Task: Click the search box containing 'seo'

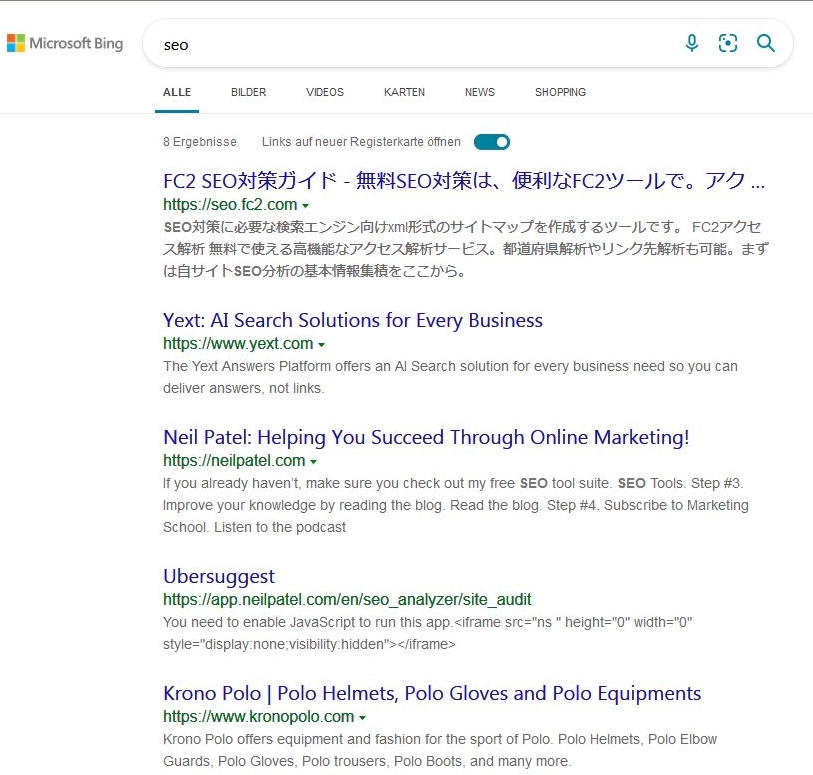Action: point(400,44)
